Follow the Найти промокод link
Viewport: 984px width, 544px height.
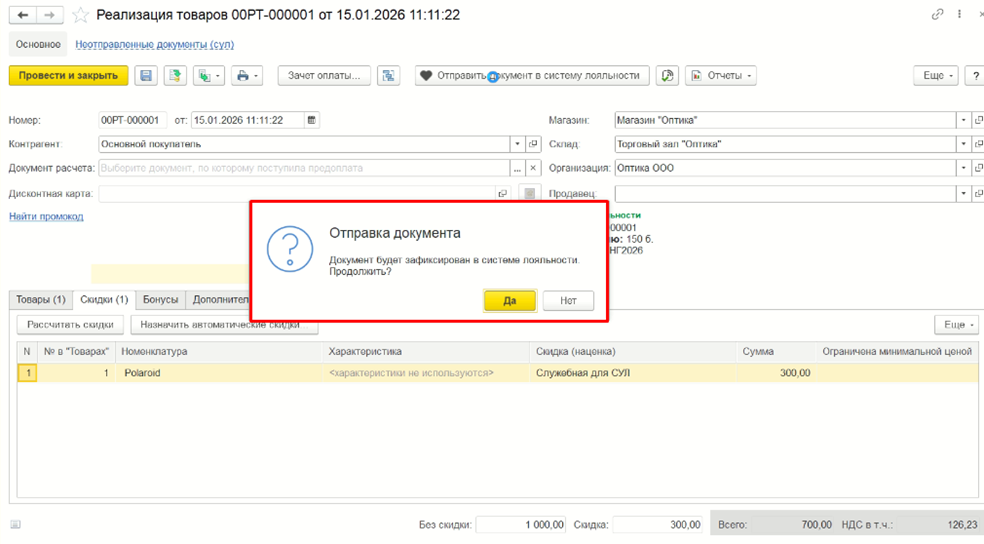pyautogui.click(x=46, y=216)
